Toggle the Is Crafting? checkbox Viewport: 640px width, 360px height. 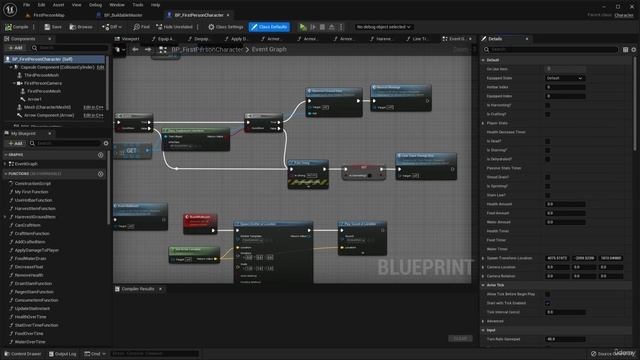tap(548, 114)
